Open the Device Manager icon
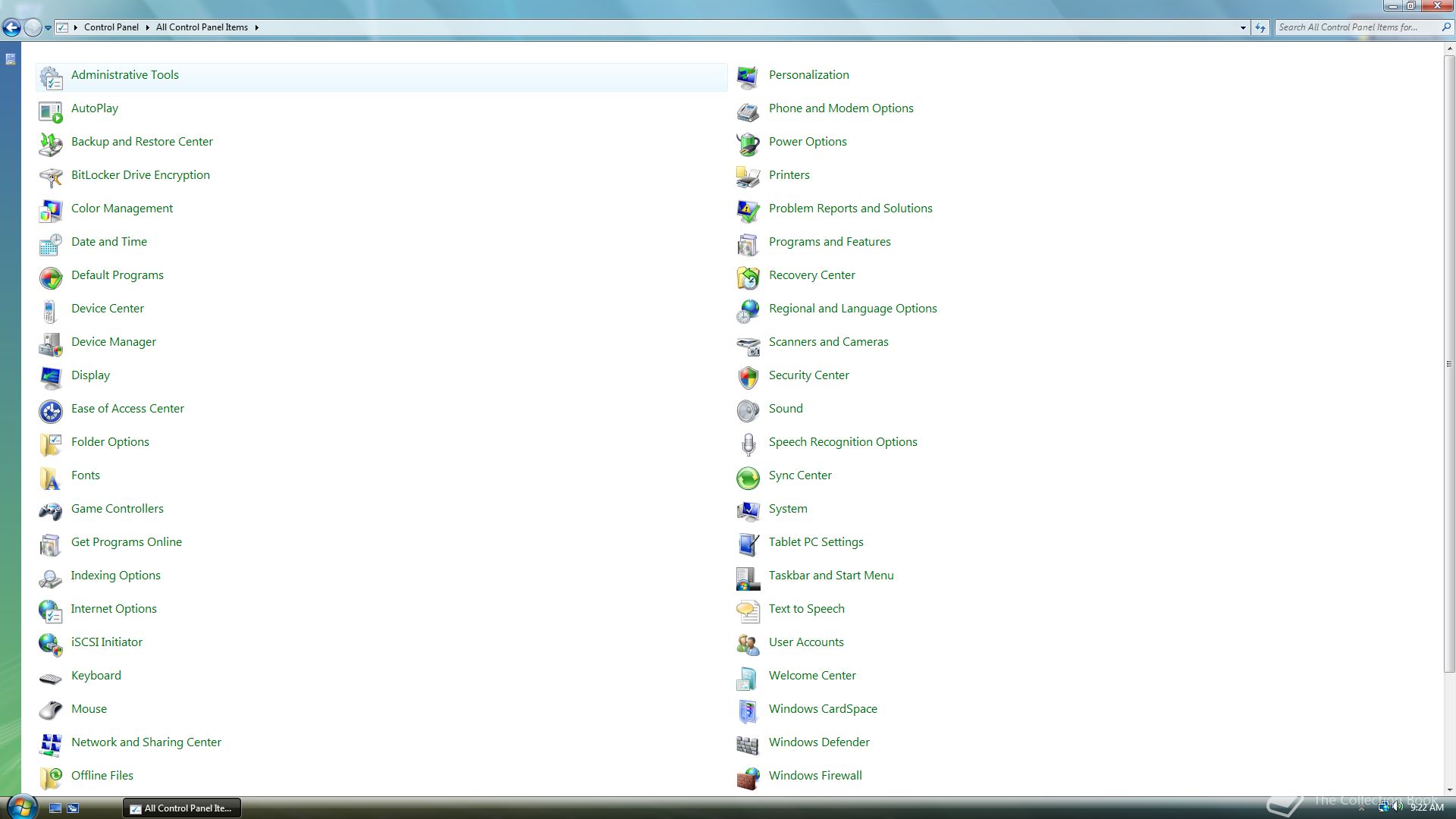 coord(51,344)
